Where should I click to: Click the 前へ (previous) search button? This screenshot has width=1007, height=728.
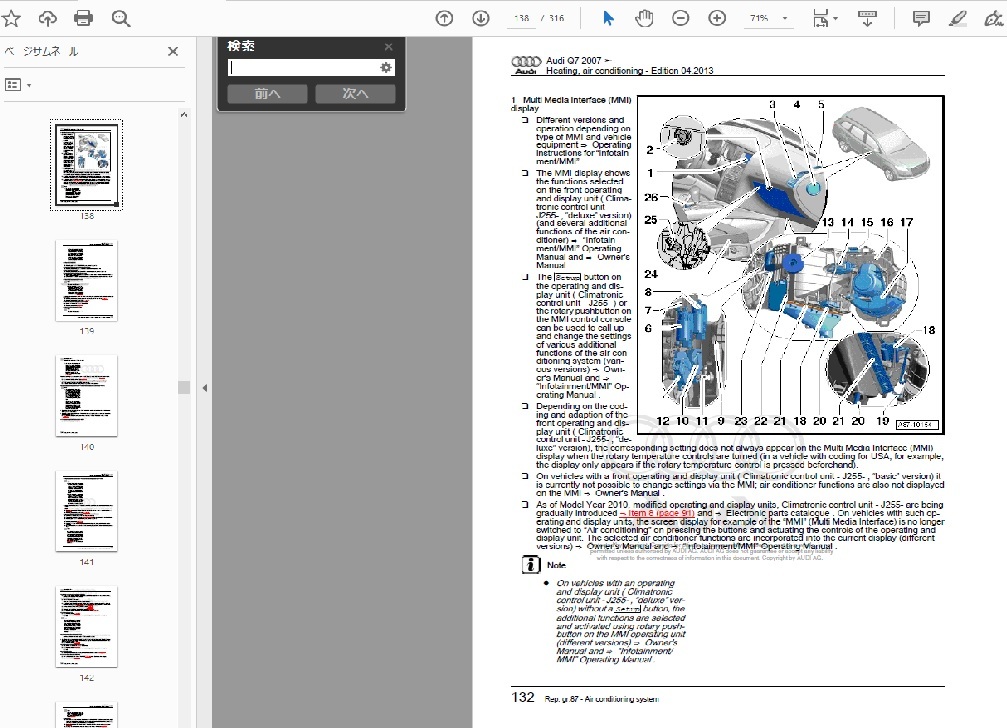point(267,94)
